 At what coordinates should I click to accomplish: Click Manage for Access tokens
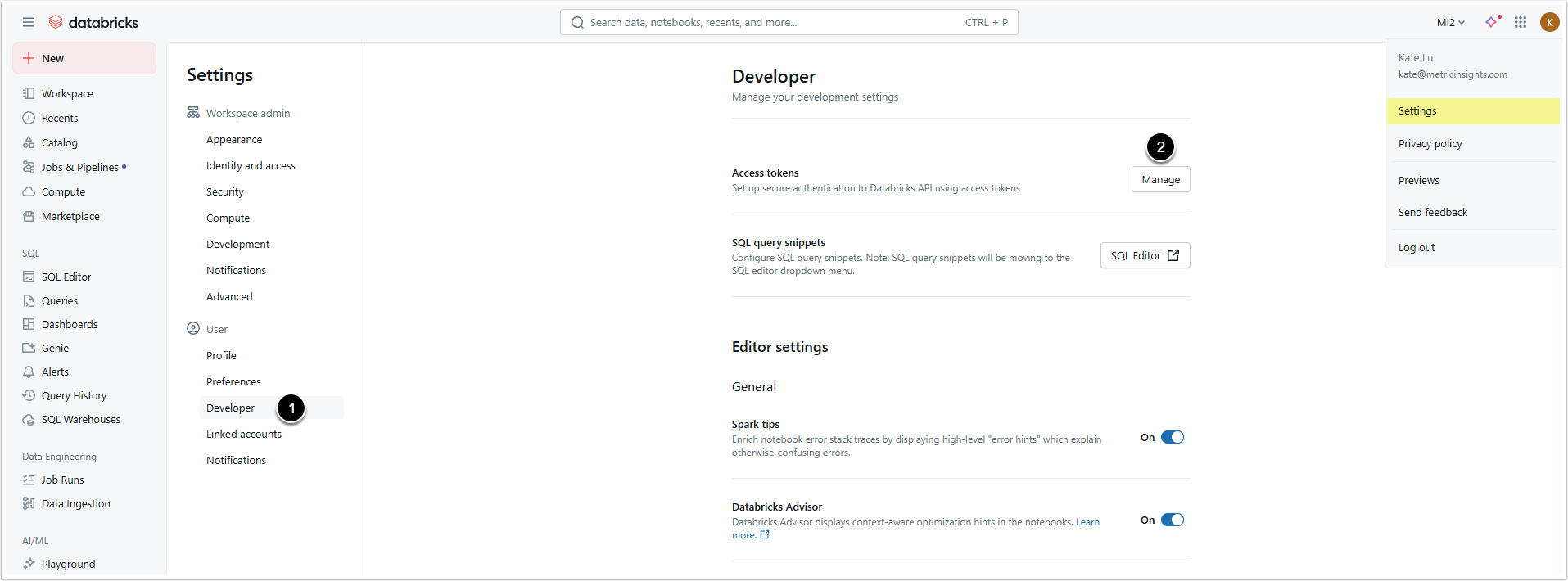[1160, 179]
